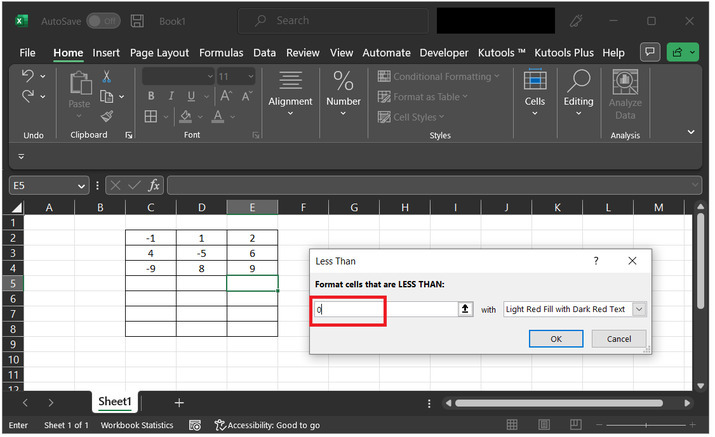Toggle Italic formatting
This screenshot has height=437, width=715.
171,96
